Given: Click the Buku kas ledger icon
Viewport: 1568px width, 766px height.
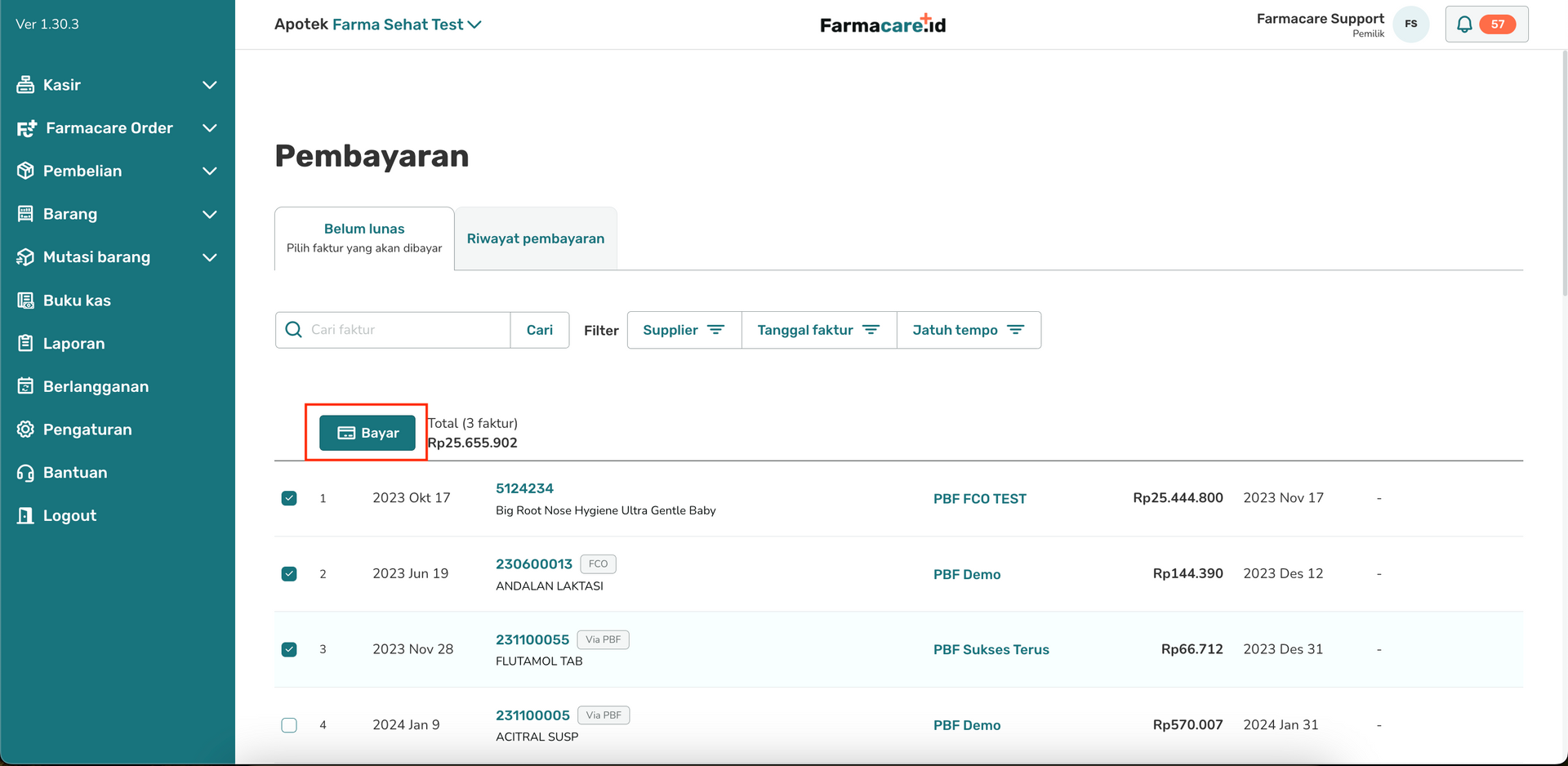Looking at the screenshot, I should click(25, 301).
